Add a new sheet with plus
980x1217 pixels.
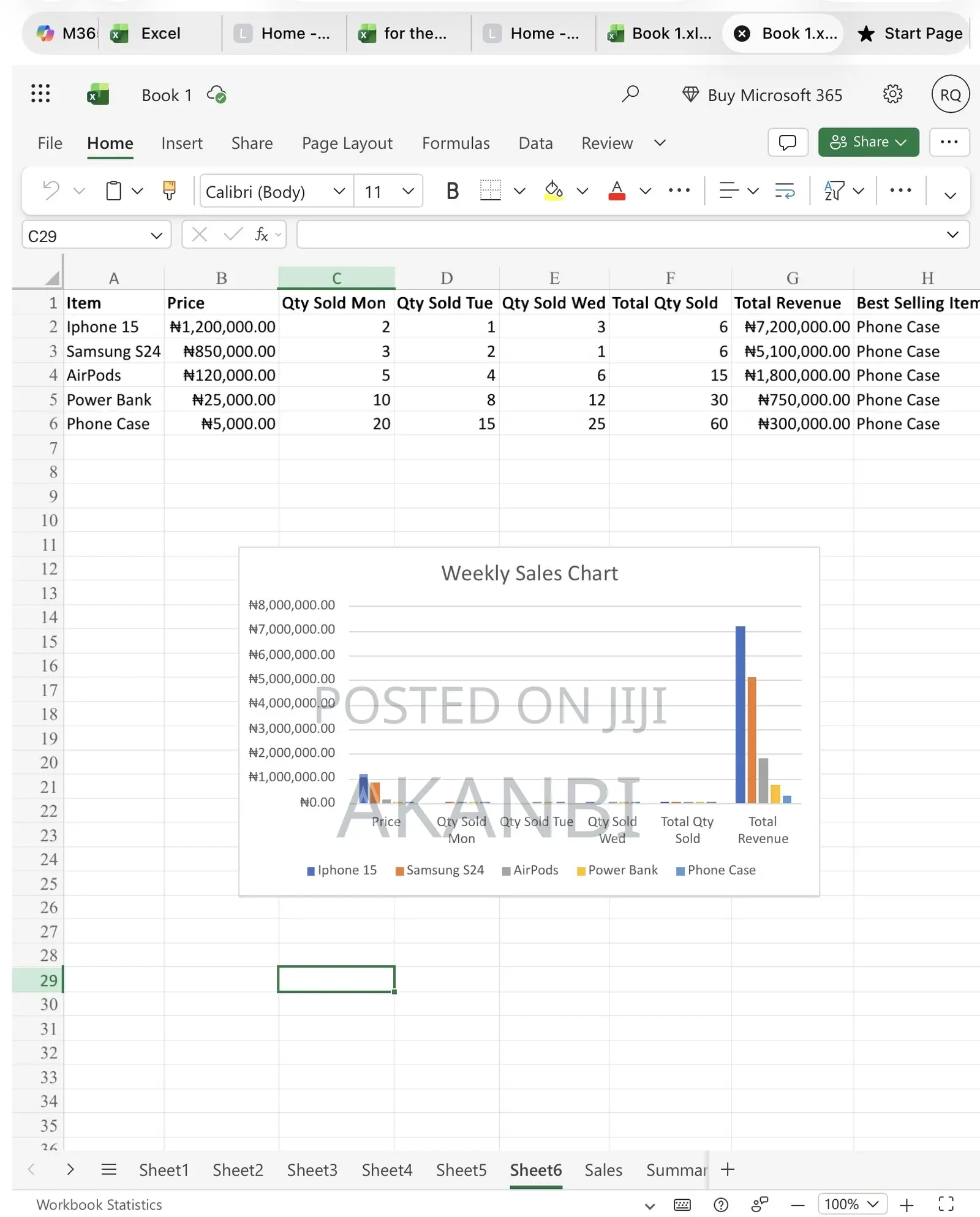pos(728,1169)
